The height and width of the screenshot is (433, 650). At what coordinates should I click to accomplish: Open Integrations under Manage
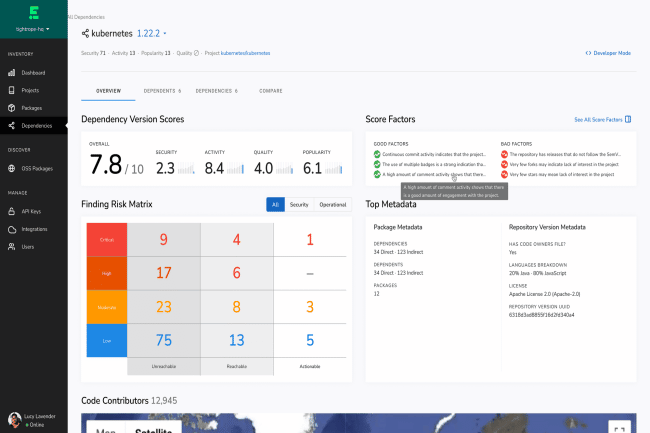point(34,229)
